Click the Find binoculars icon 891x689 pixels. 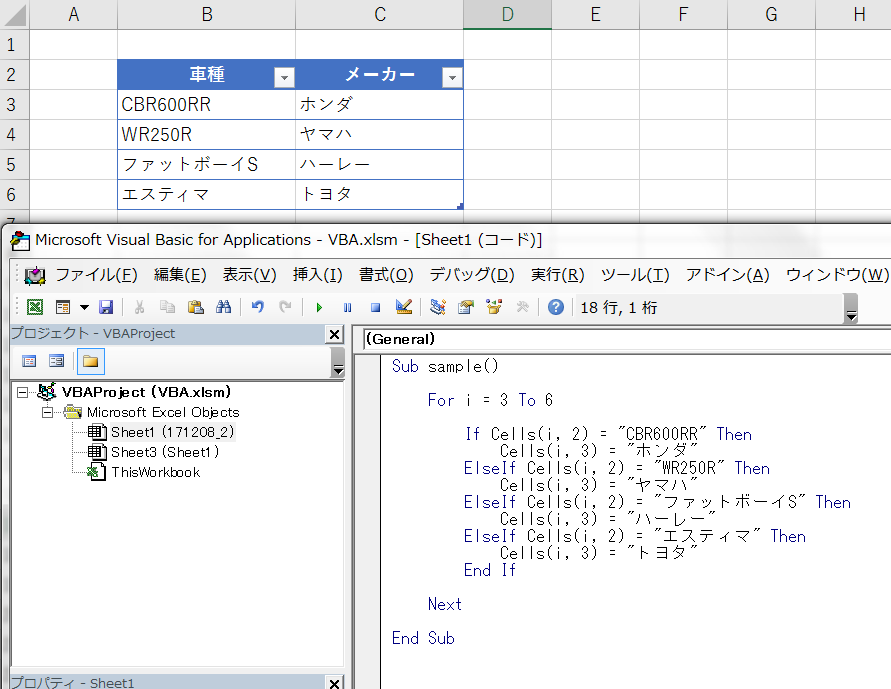tap(224, 308)
